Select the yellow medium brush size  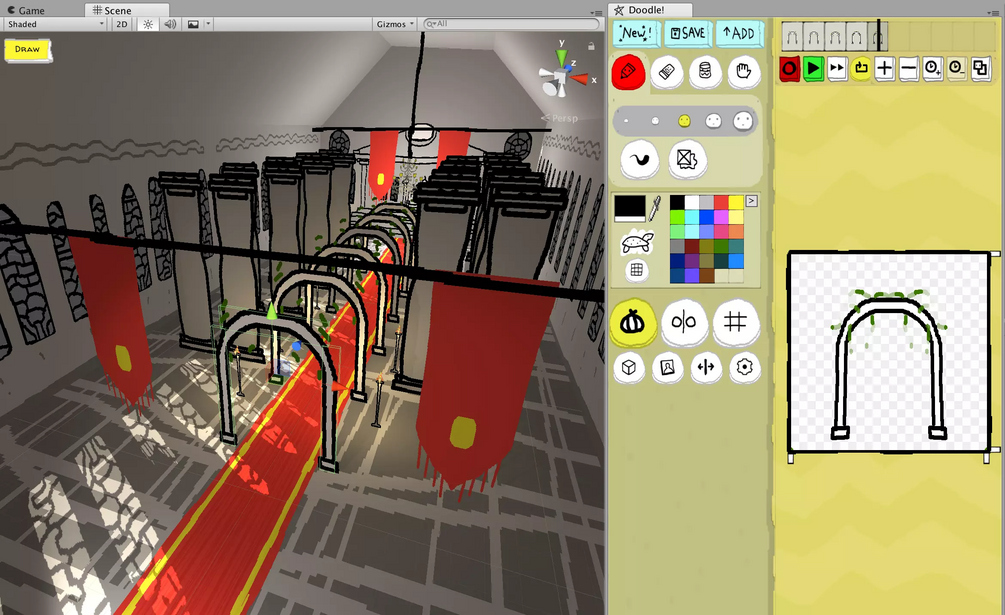pos(684,120)
